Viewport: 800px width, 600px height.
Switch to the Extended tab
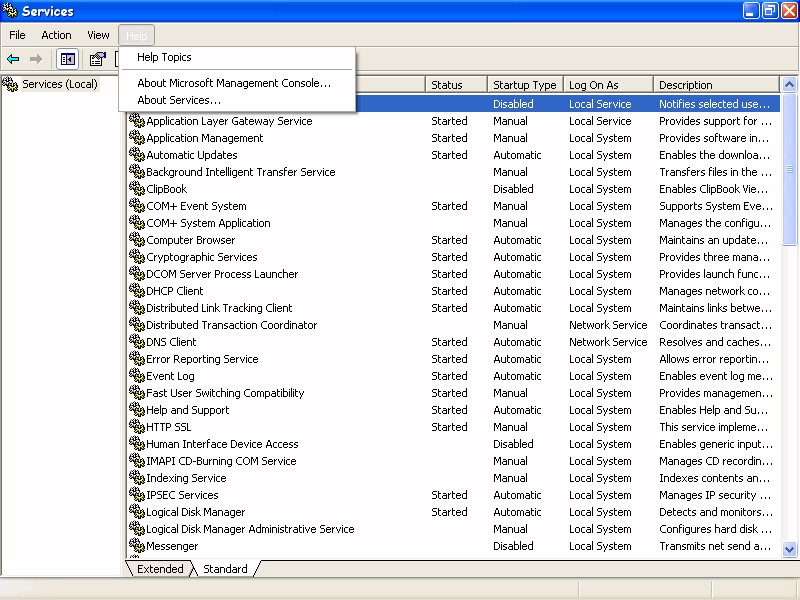pyautogui.click(x=160, y=569)
